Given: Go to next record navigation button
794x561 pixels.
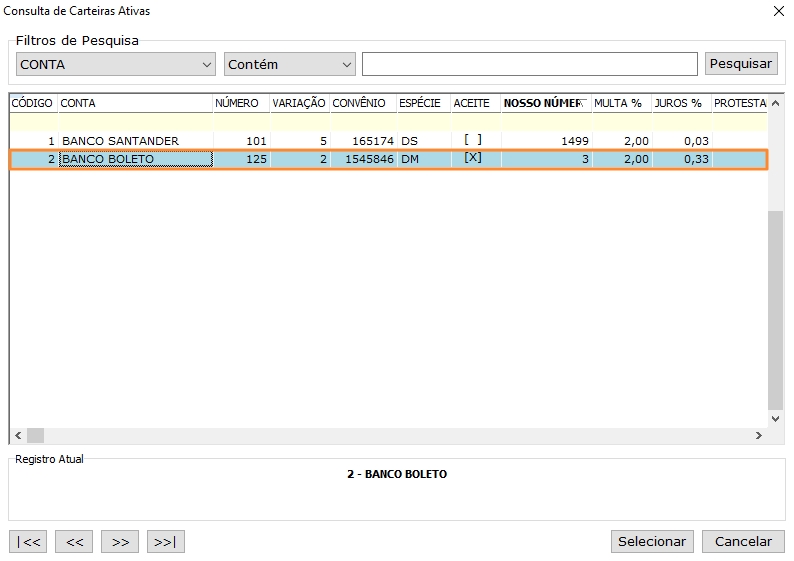Looking at the screenshot, I should (x=120, y=541).
